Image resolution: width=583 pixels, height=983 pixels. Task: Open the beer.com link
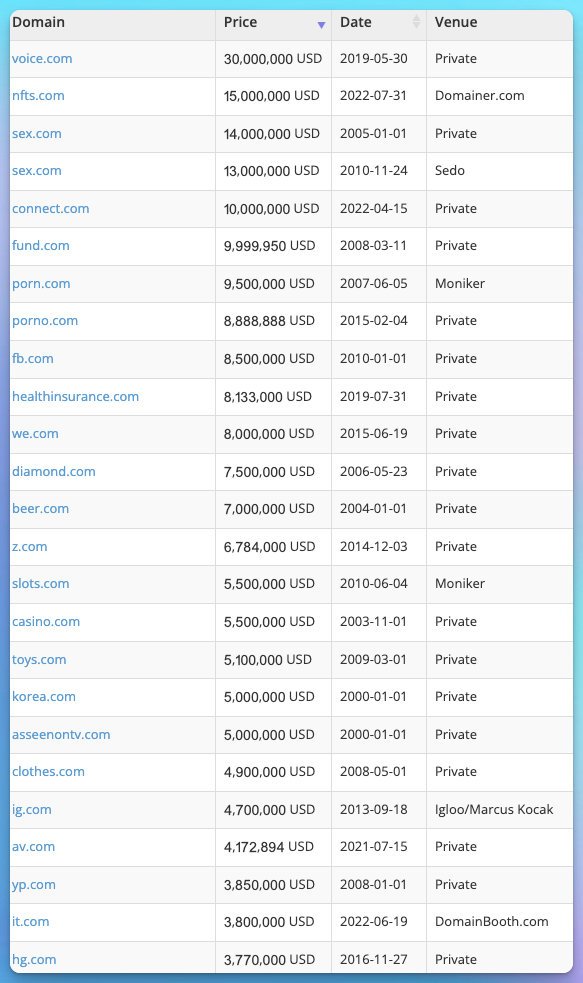41,508
